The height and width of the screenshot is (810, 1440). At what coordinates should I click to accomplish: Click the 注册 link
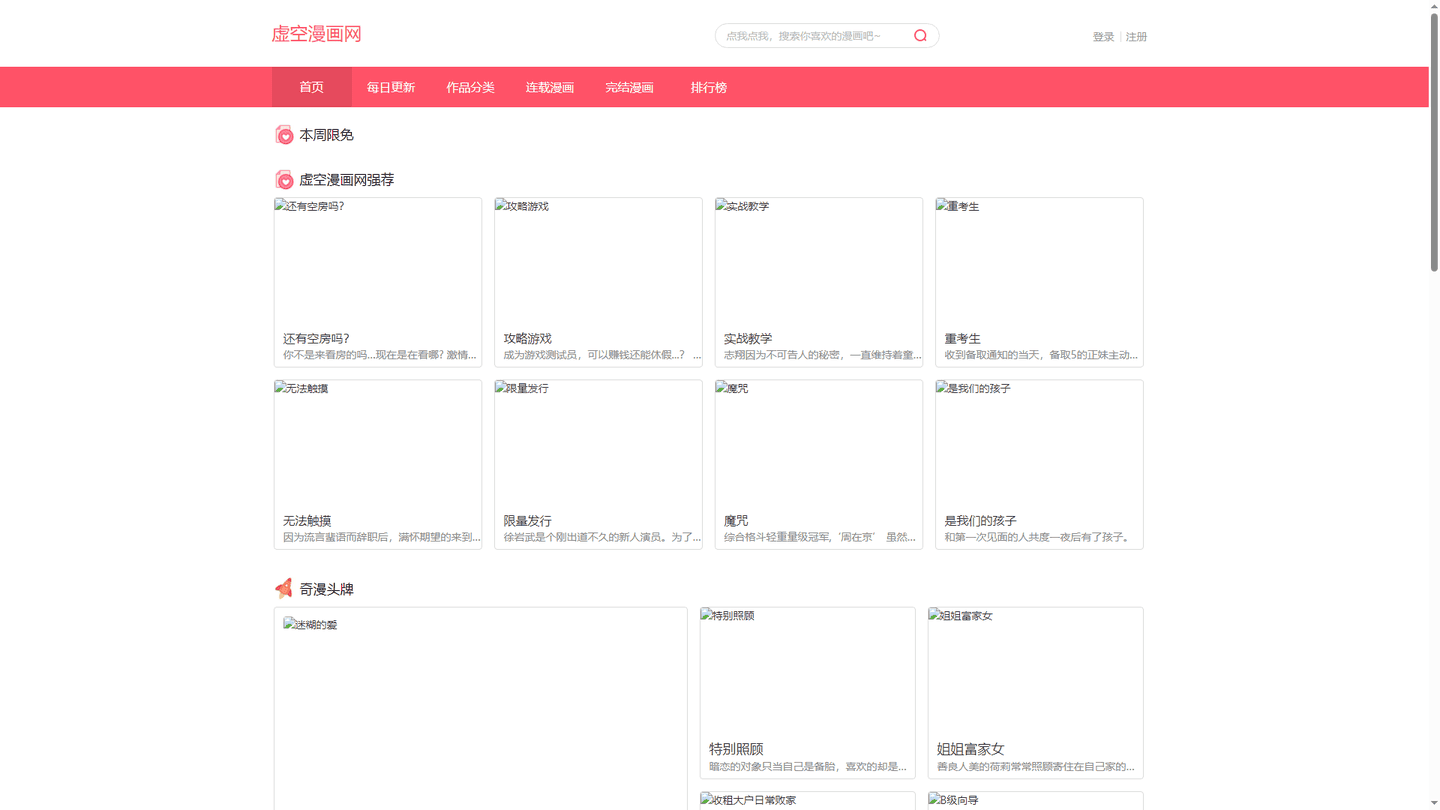[1136, 37]
